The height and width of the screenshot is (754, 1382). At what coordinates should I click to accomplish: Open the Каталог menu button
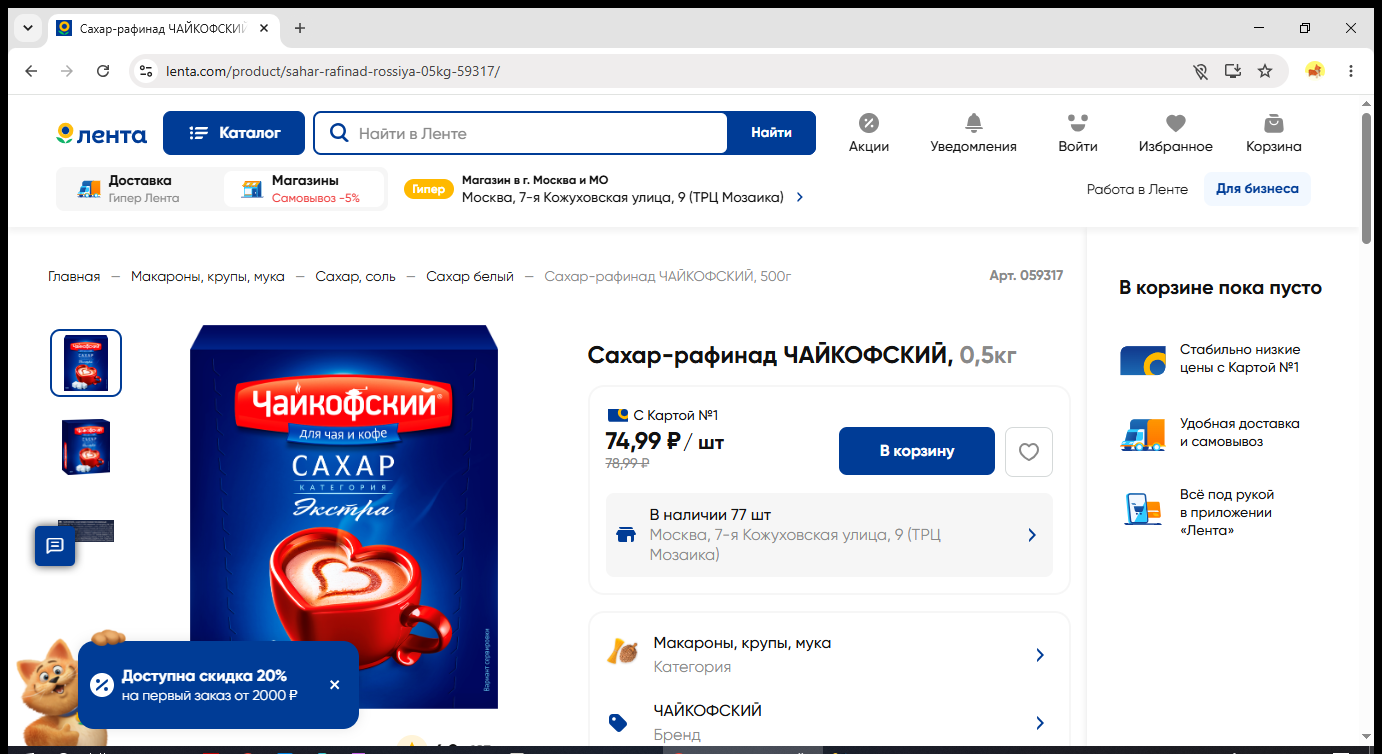234,133
